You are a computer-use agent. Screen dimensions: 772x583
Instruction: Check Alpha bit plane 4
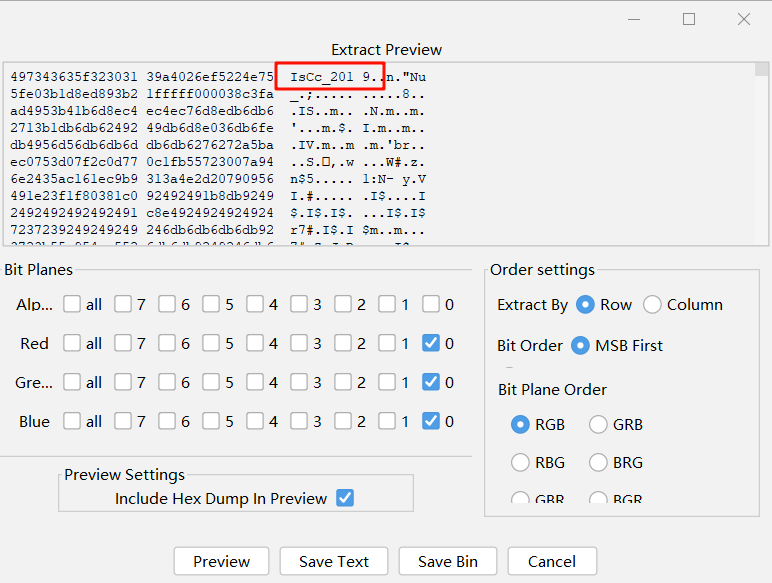pyautogui.click(x=255, y=304)
